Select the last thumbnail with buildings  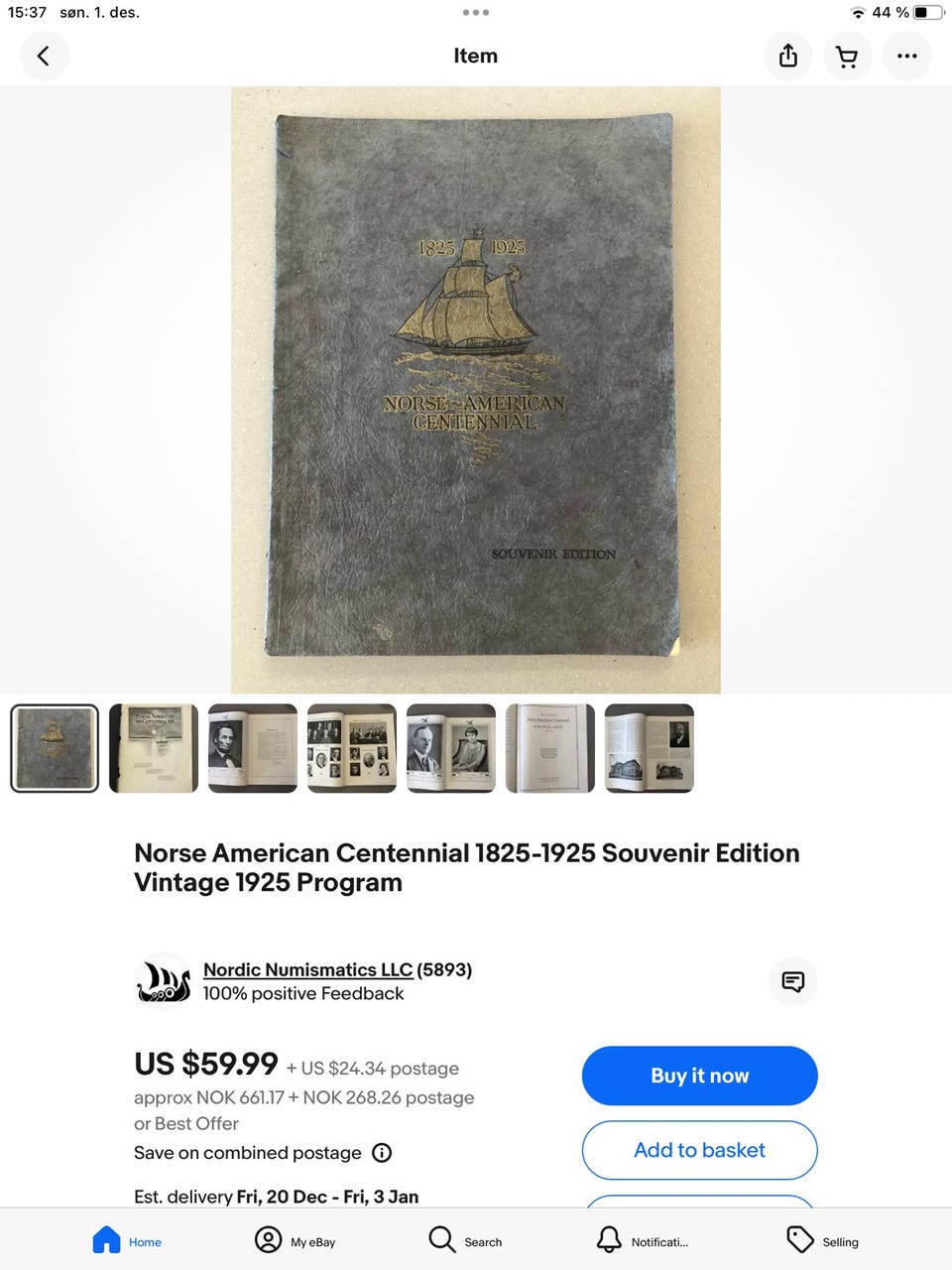650,748
